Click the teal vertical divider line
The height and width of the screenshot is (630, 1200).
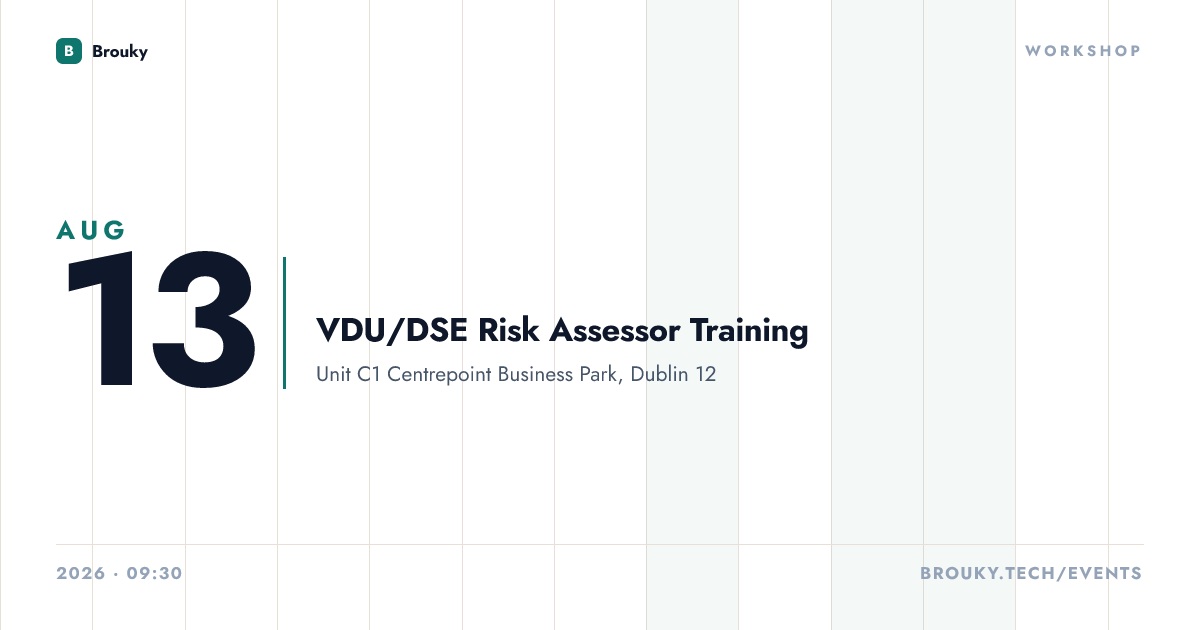click(284, 322)
